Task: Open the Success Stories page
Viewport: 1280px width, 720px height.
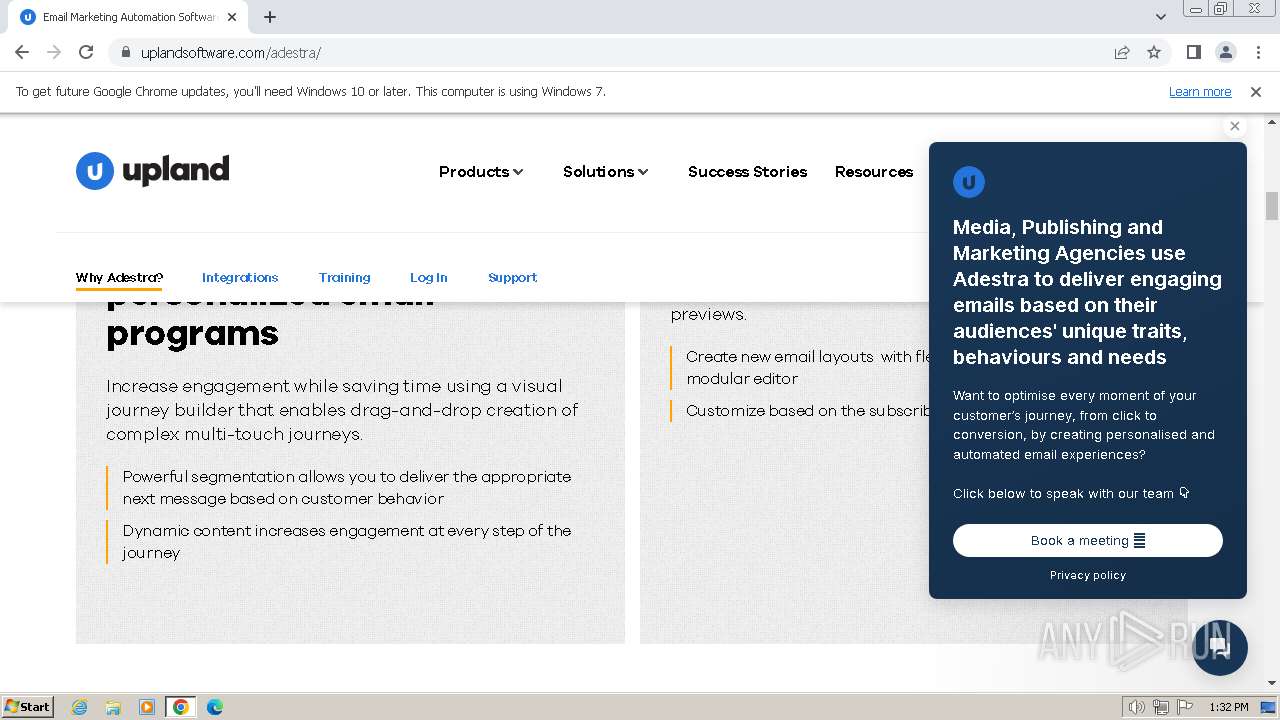Action: [x=747, y=172]
